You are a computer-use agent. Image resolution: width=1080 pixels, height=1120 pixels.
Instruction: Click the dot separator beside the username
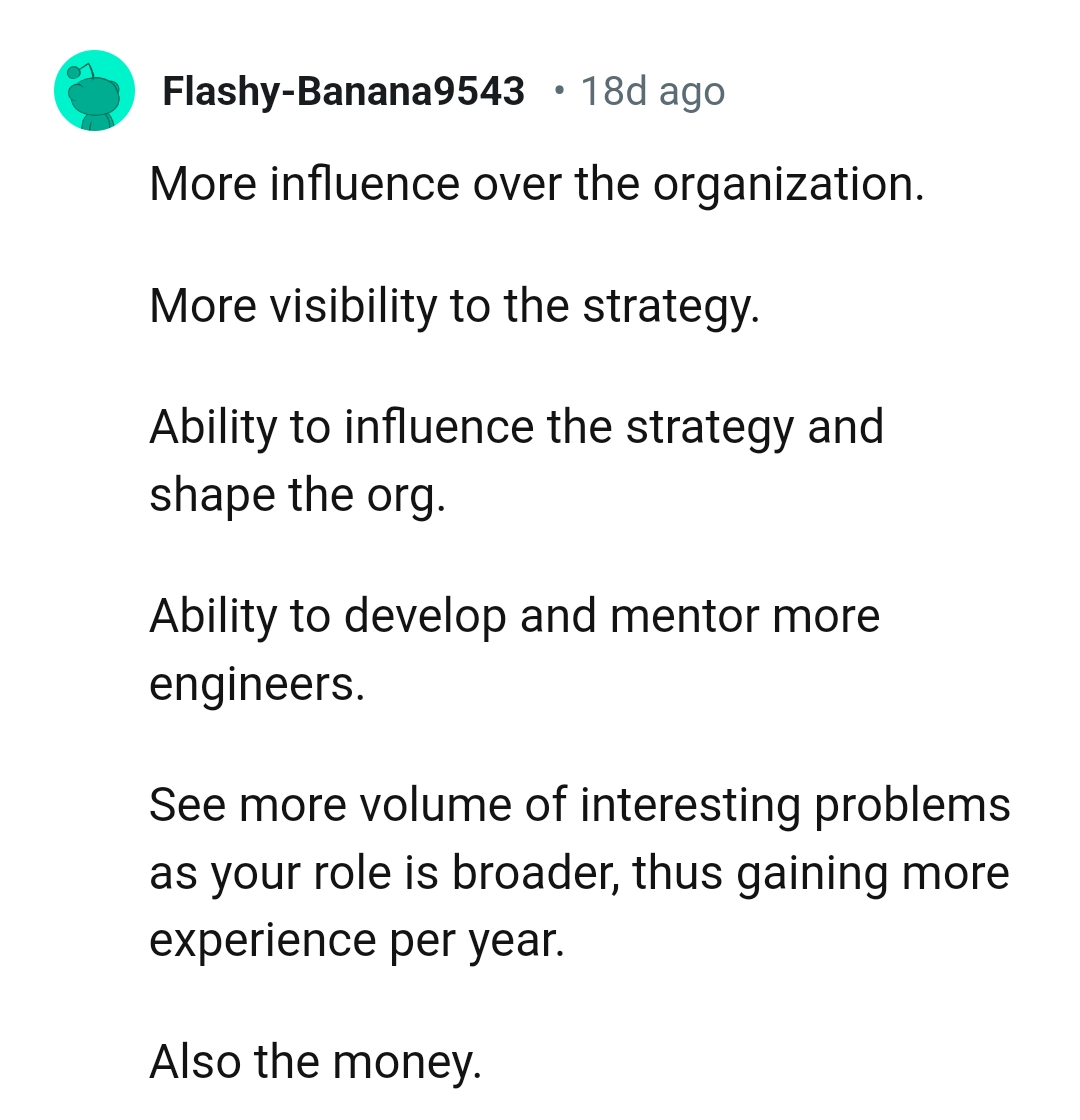point(559,91)
